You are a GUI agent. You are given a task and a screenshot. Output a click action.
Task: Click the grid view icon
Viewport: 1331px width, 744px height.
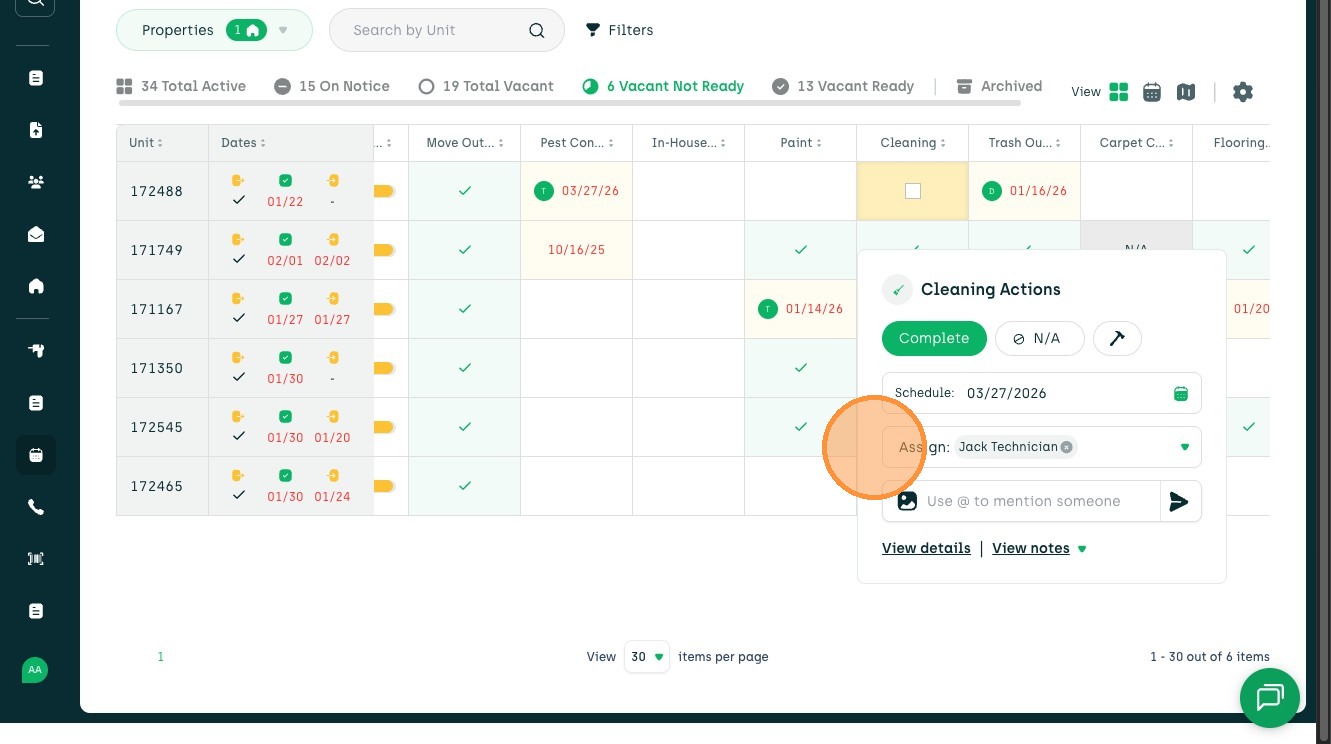coord(1119,92)
